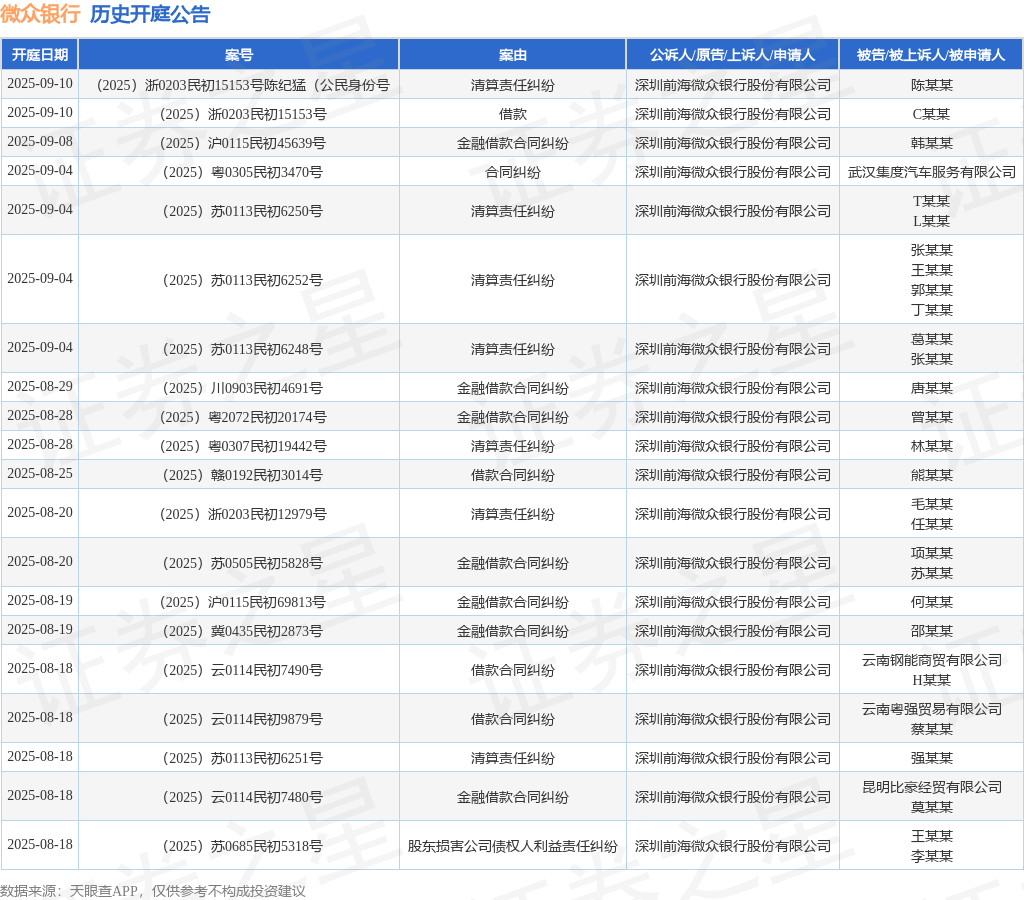Viewport: 1024px width, 900px height.
Task: Click the 微众银行 title text
Action: click(x=40, y=14)
